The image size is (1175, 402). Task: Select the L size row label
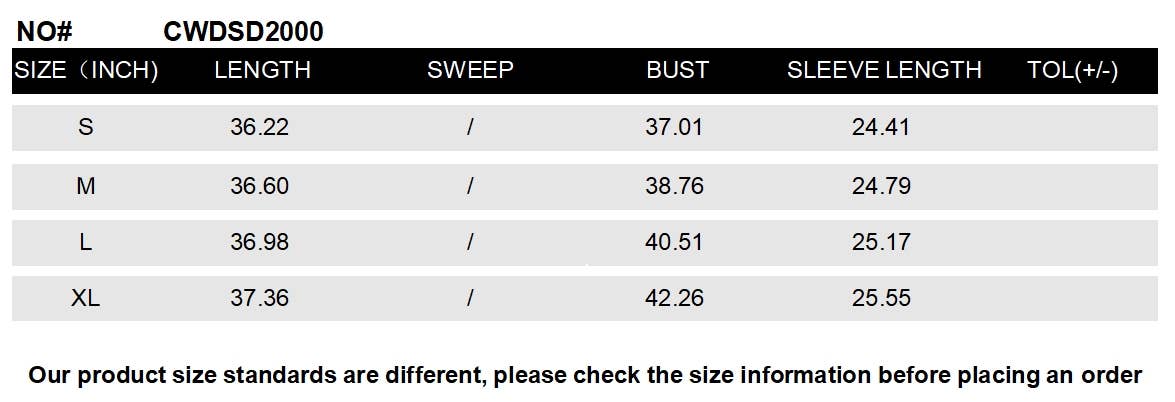(x=86, y=242)
